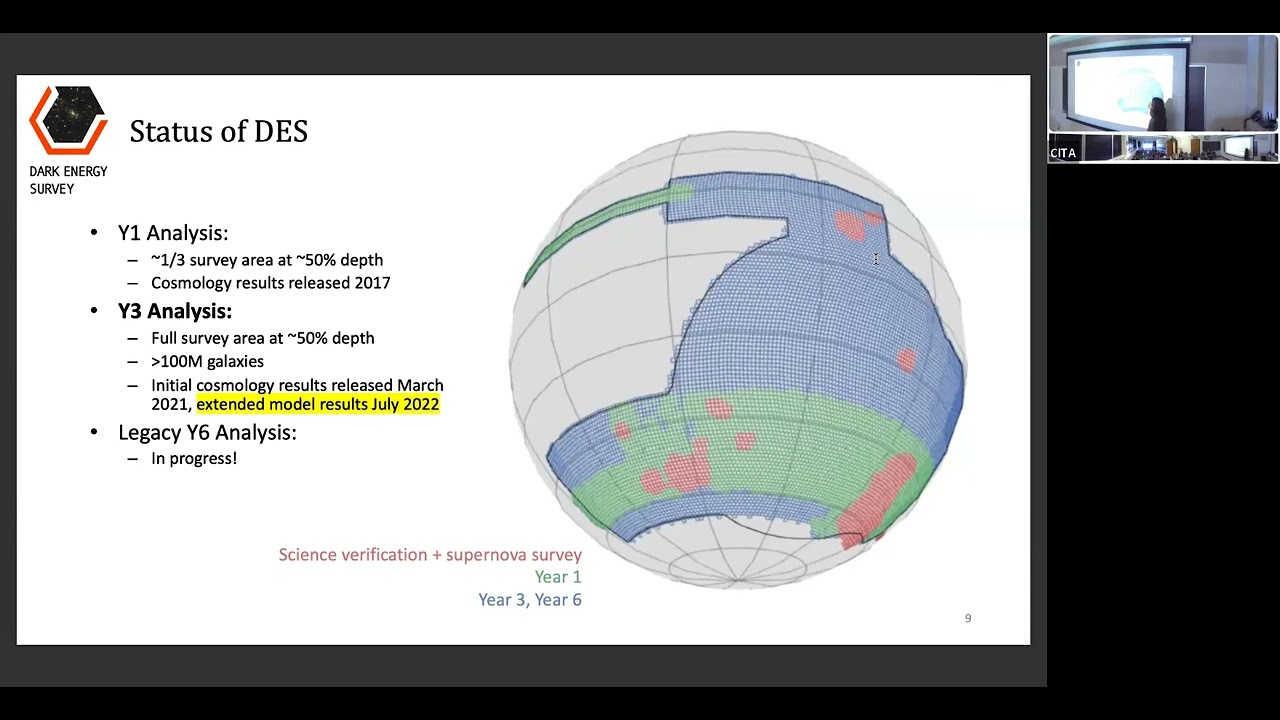The width and height of the screenshot is (1280, 720).
Task: Click the DES survey footprint globe
Action: pyautogui.click(x=738, y=360)
